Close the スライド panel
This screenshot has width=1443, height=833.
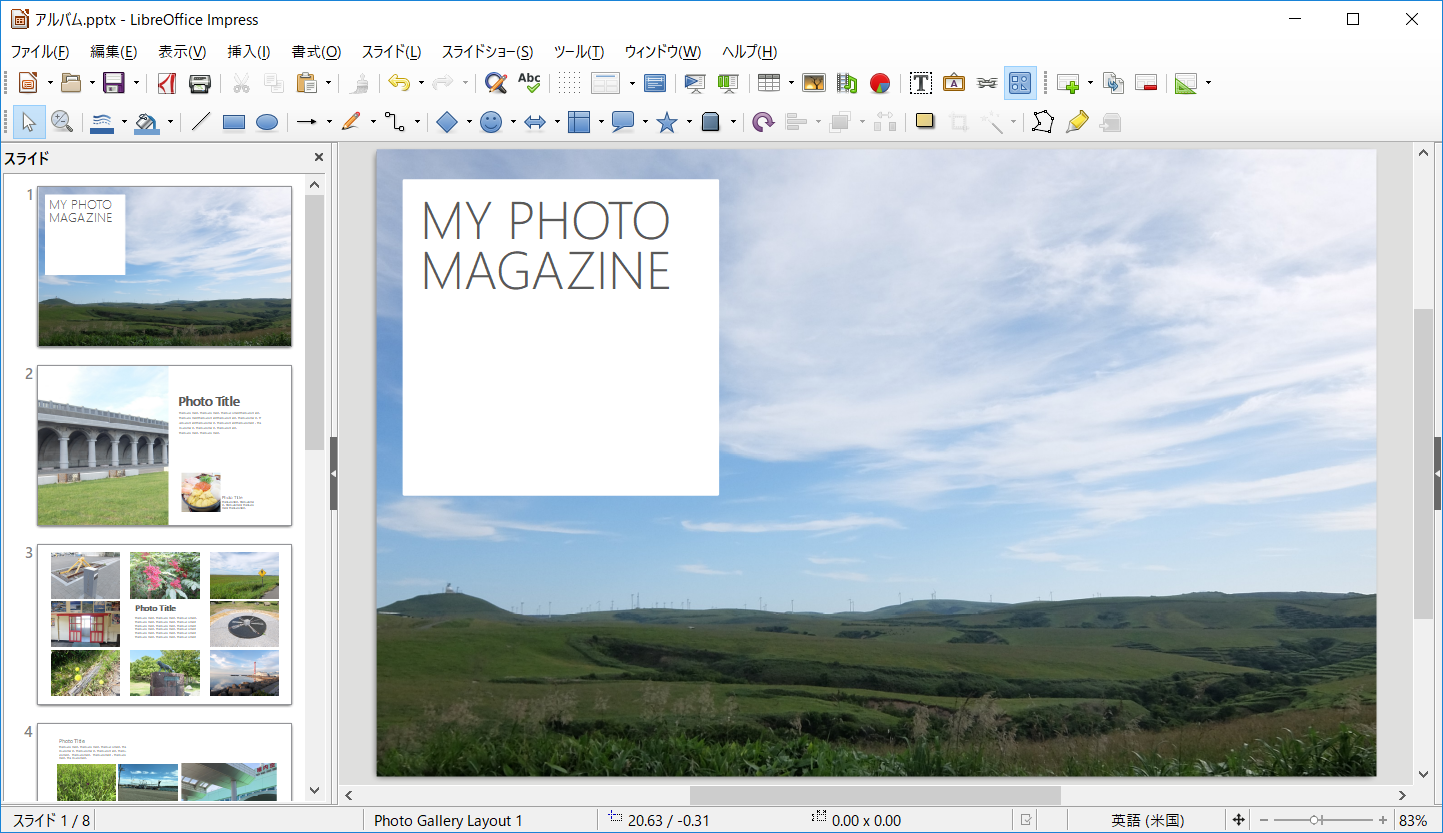318,157
